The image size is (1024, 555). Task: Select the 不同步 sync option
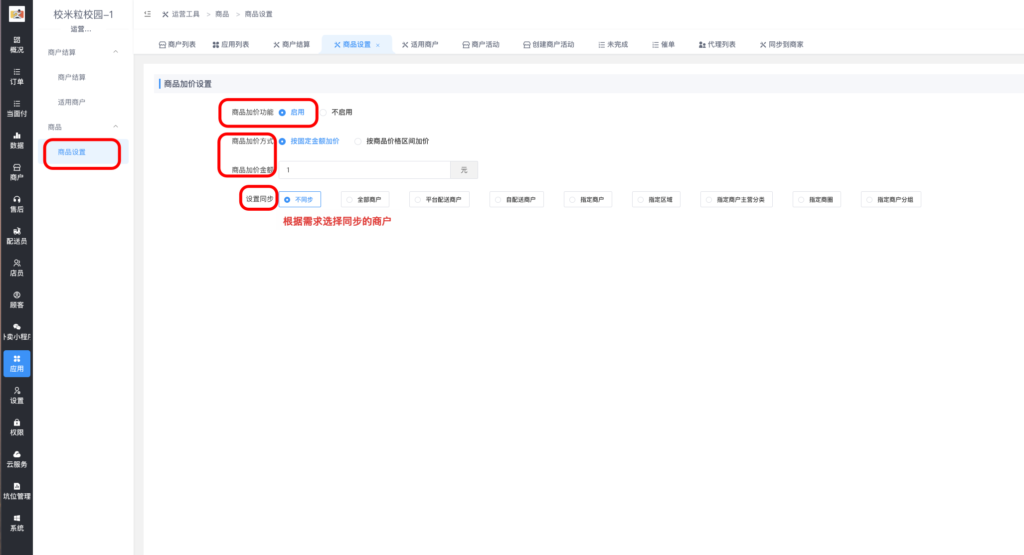click(300, 200)
